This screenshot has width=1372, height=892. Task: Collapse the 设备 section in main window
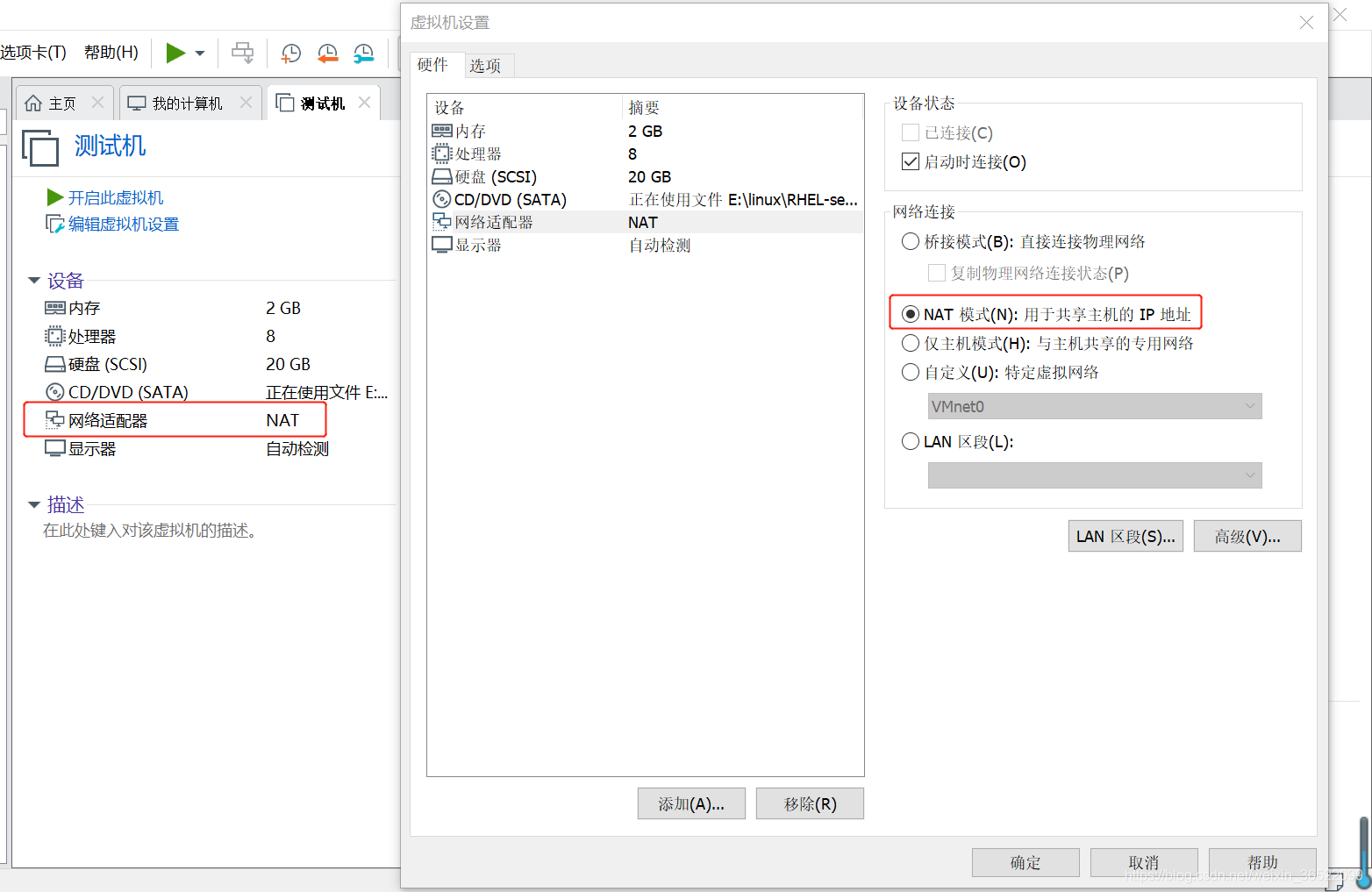click(x=34, y=281)
